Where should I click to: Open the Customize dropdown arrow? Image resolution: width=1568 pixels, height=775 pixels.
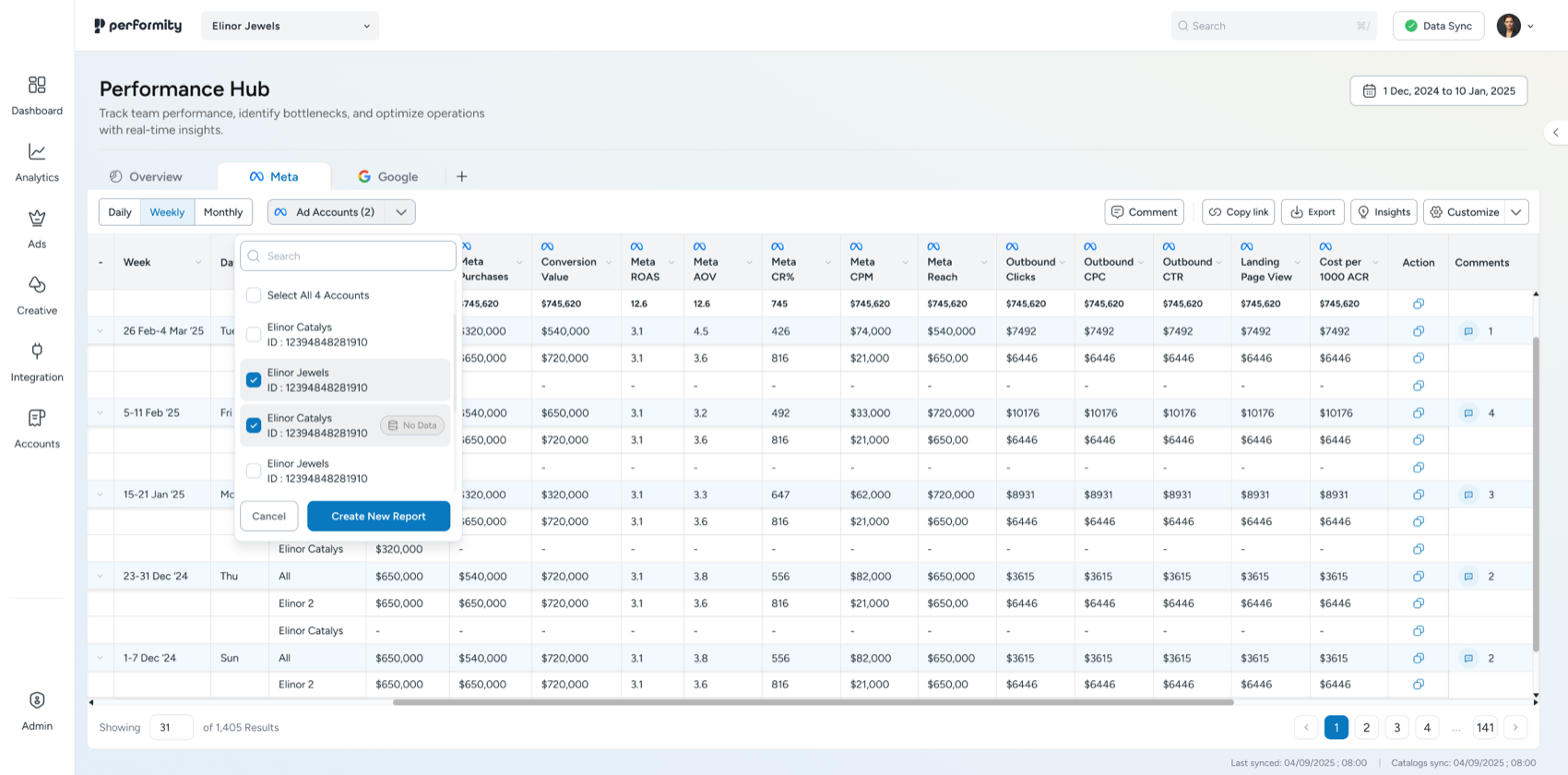1516,212
